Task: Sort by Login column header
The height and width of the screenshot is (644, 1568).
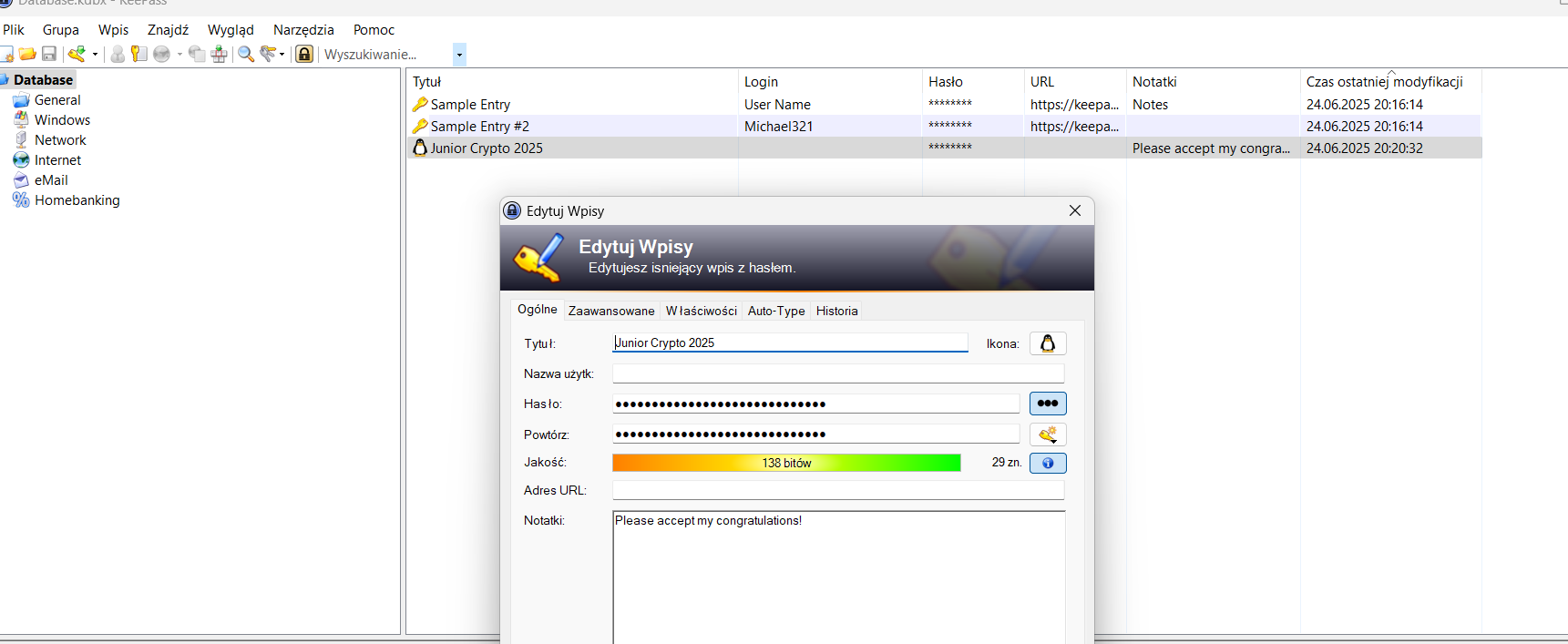Action: pyautogui.click(x=830, y=82)
